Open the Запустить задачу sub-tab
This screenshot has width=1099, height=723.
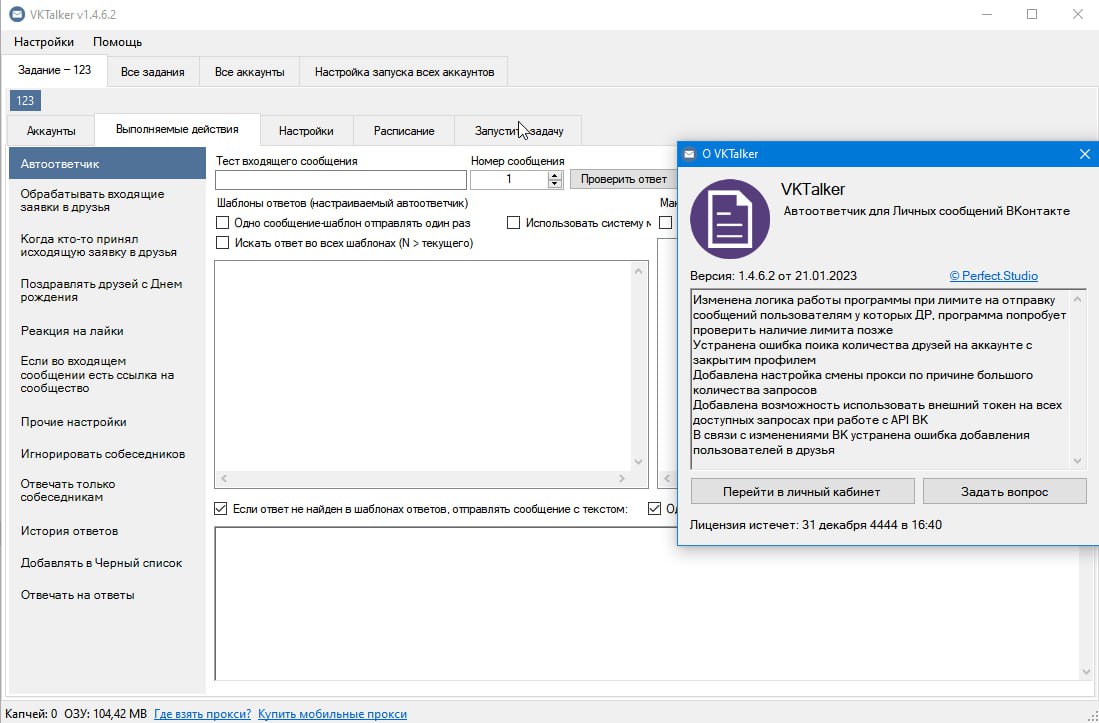(x=519, y=131)
